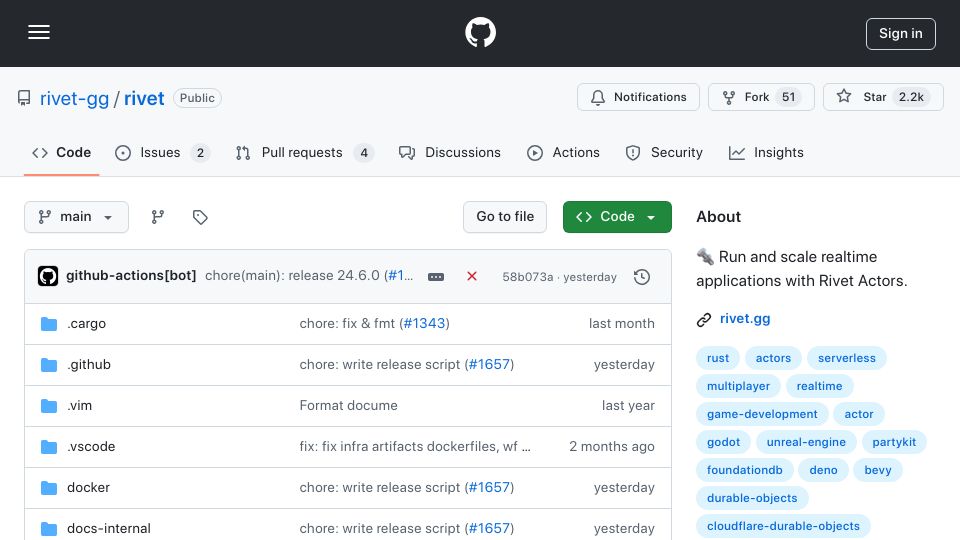Open PR #1343 link in .cargo row

(424, 323)
